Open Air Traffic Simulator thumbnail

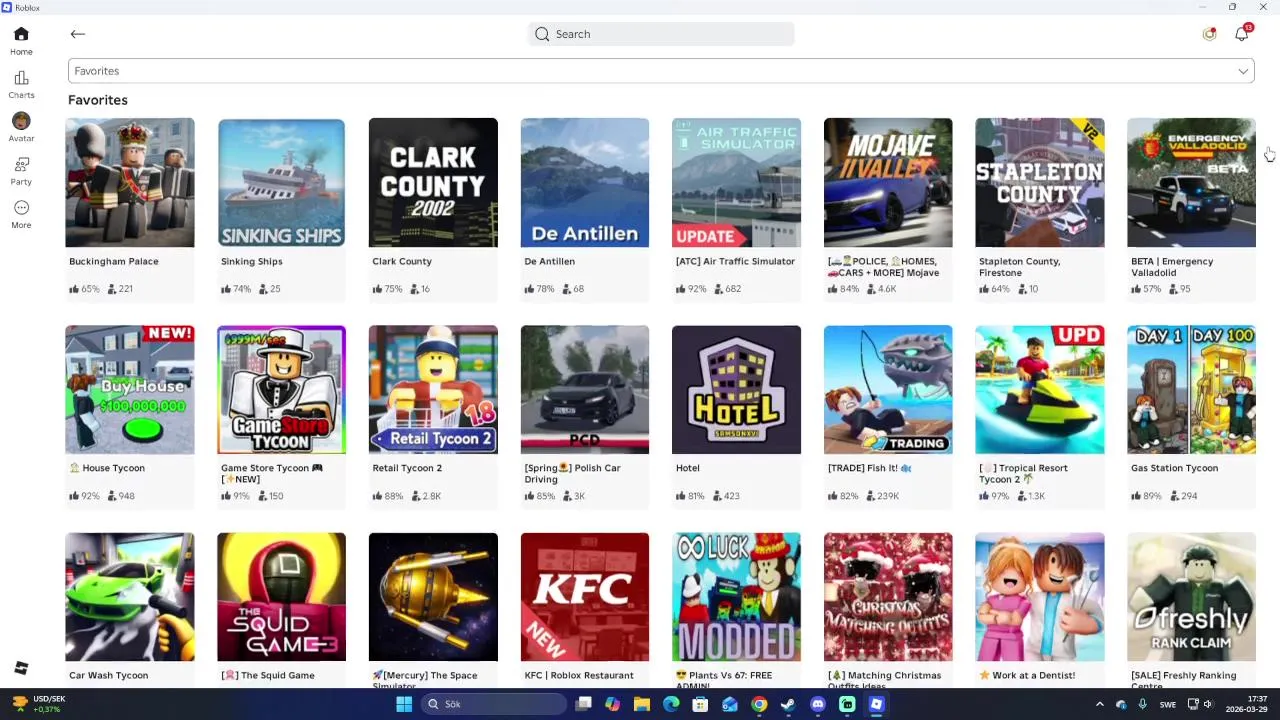736,182
